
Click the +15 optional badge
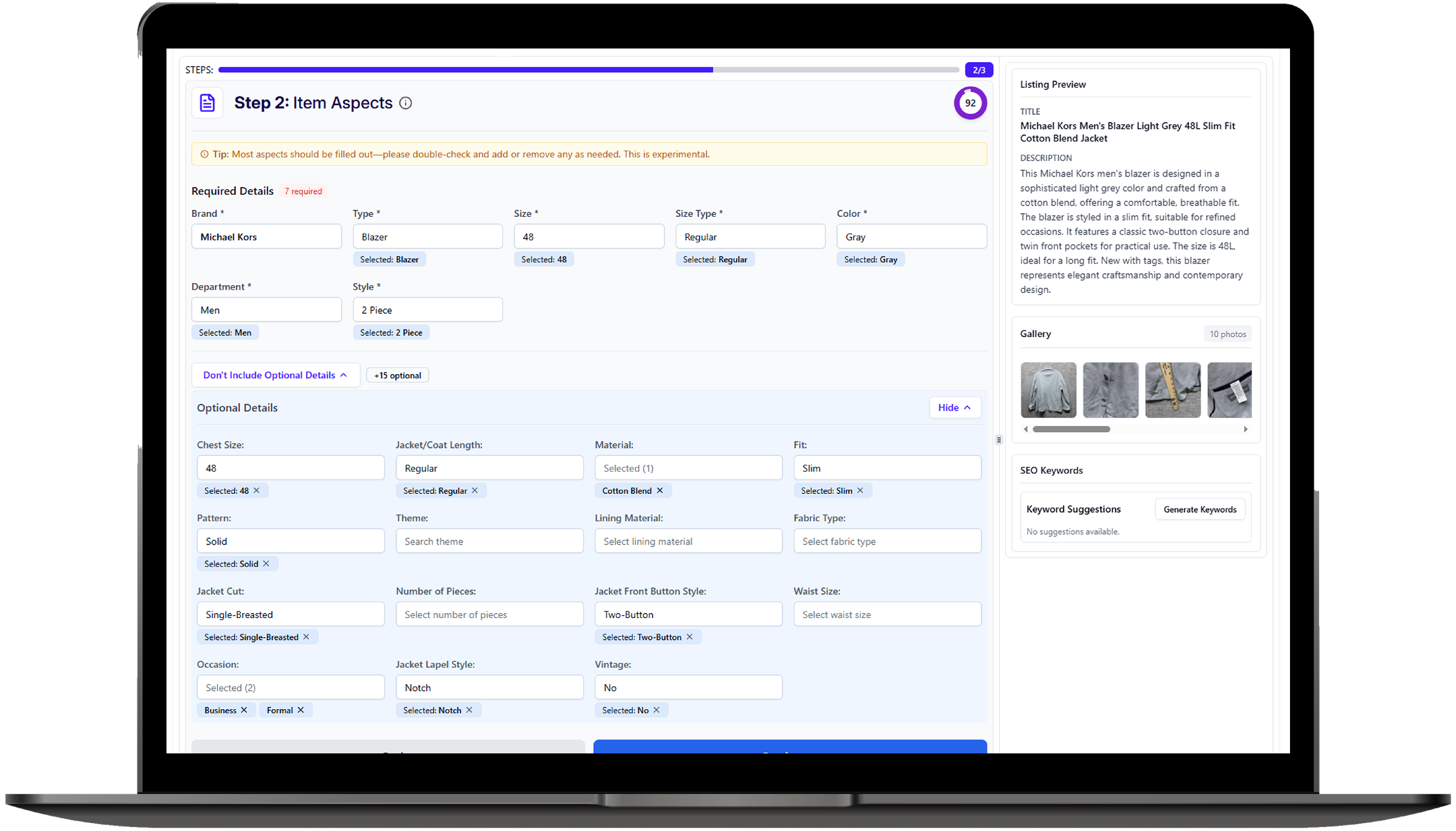(397, 375)
